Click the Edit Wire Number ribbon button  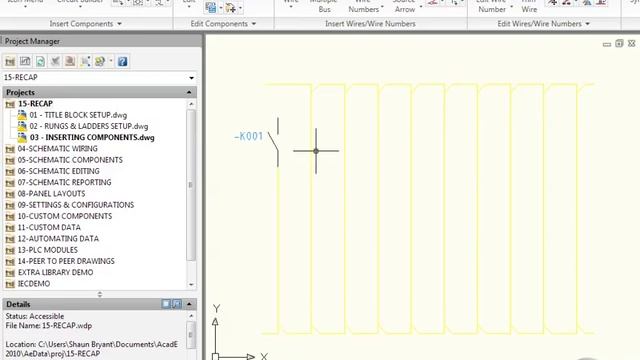pyautogui.click(x=492, y=7)
